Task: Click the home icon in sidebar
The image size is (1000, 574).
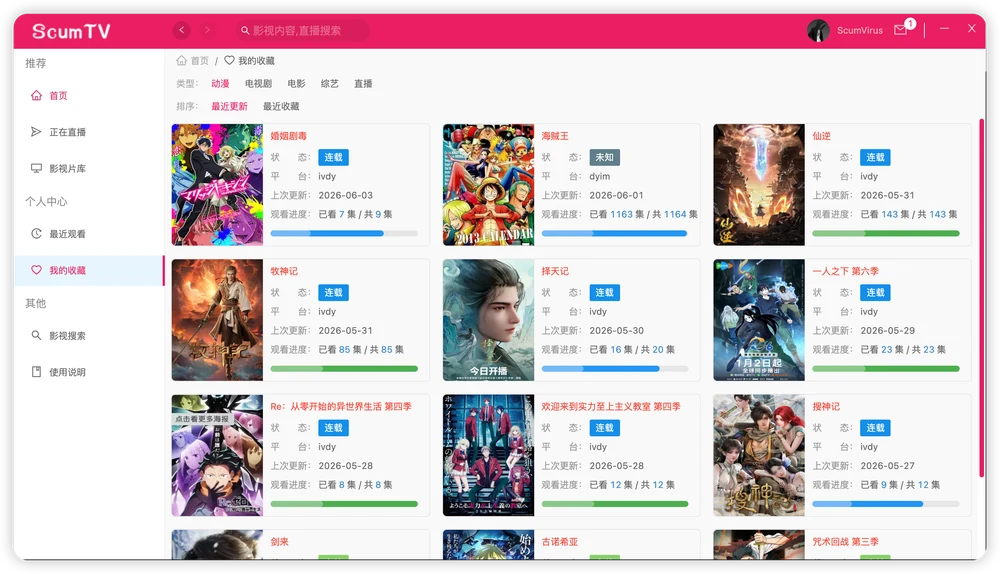Action: (x=36, y=96)
